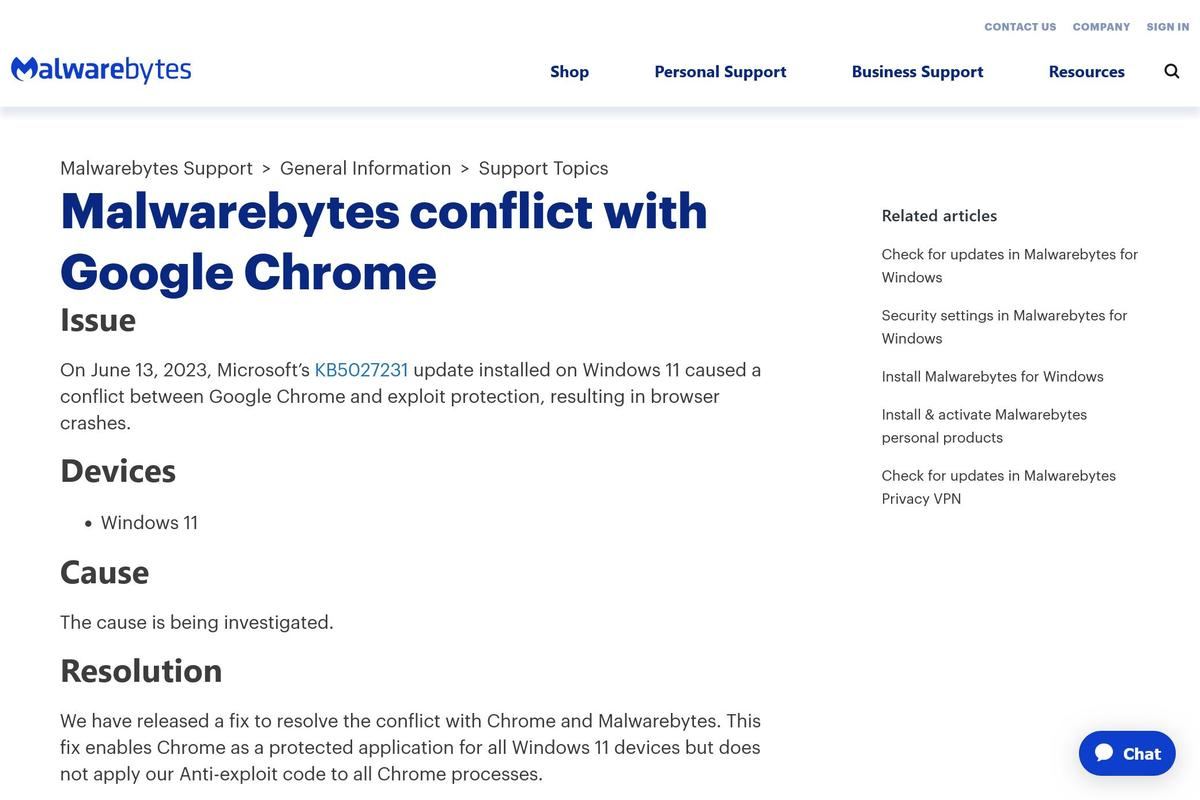
Task: Open the Shop menu
Action: (x=570, y=72)
